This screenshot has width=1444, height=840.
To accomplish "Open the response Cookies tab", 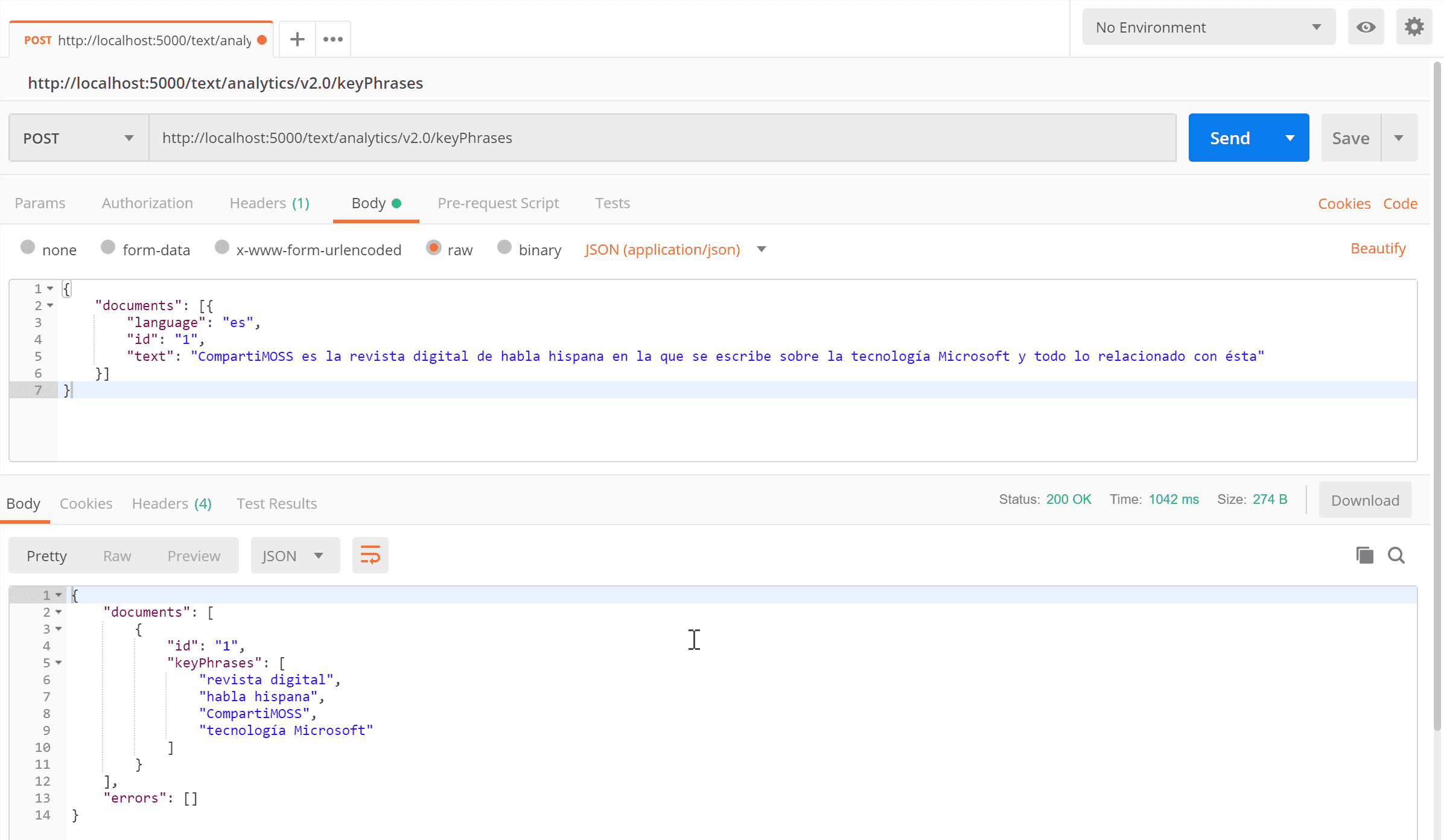I will pos(86,503).
